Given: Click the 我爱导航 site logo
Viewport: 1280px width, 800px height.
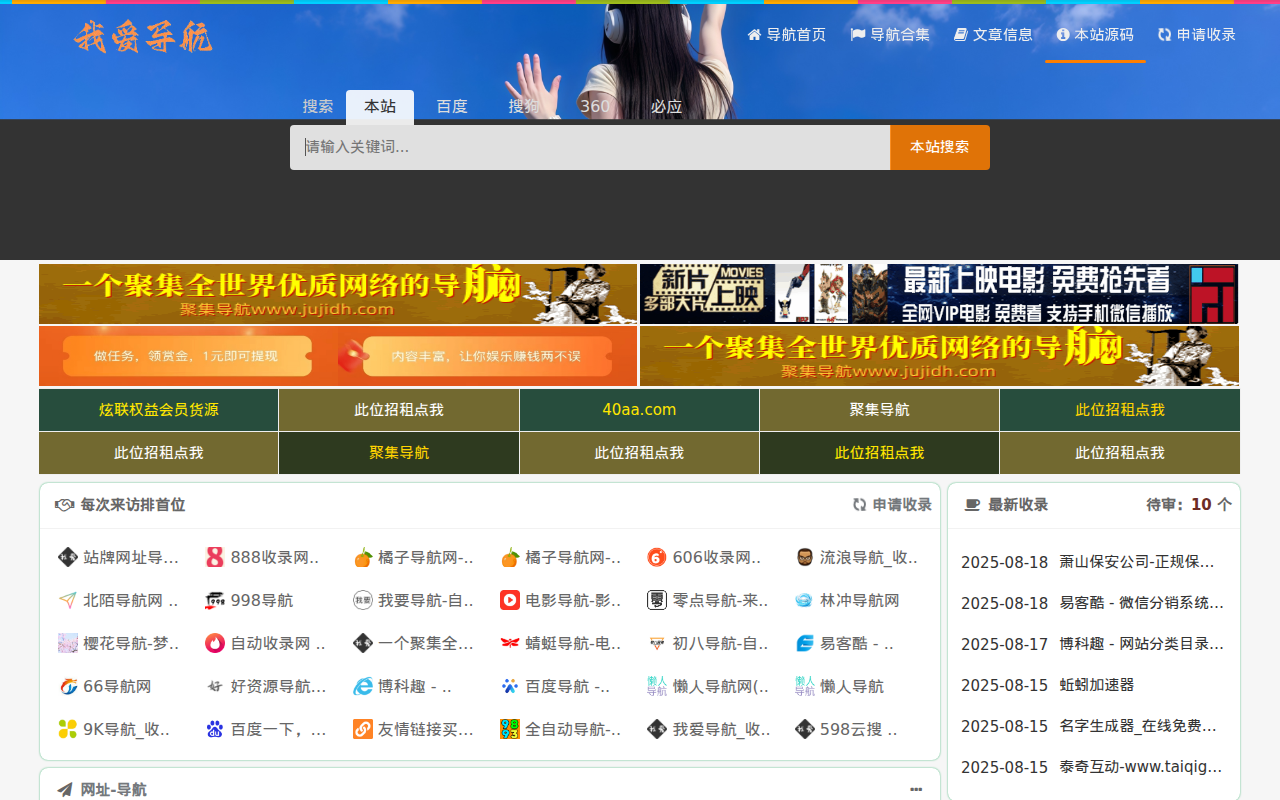Looking at the screenshot, I should (x=143, y=37).
